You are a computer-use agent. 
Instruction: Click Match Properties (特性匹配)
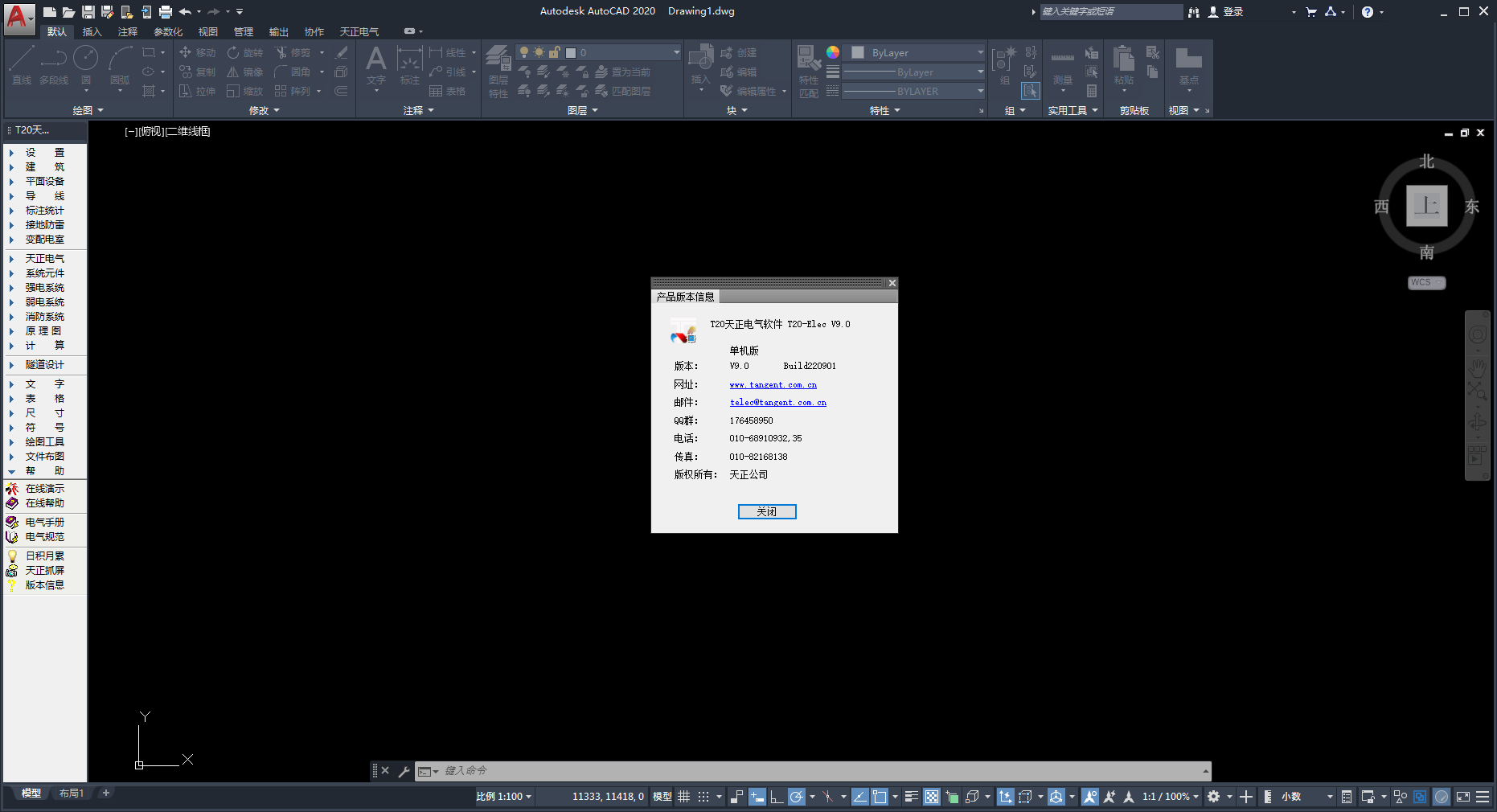pos(809,72)
